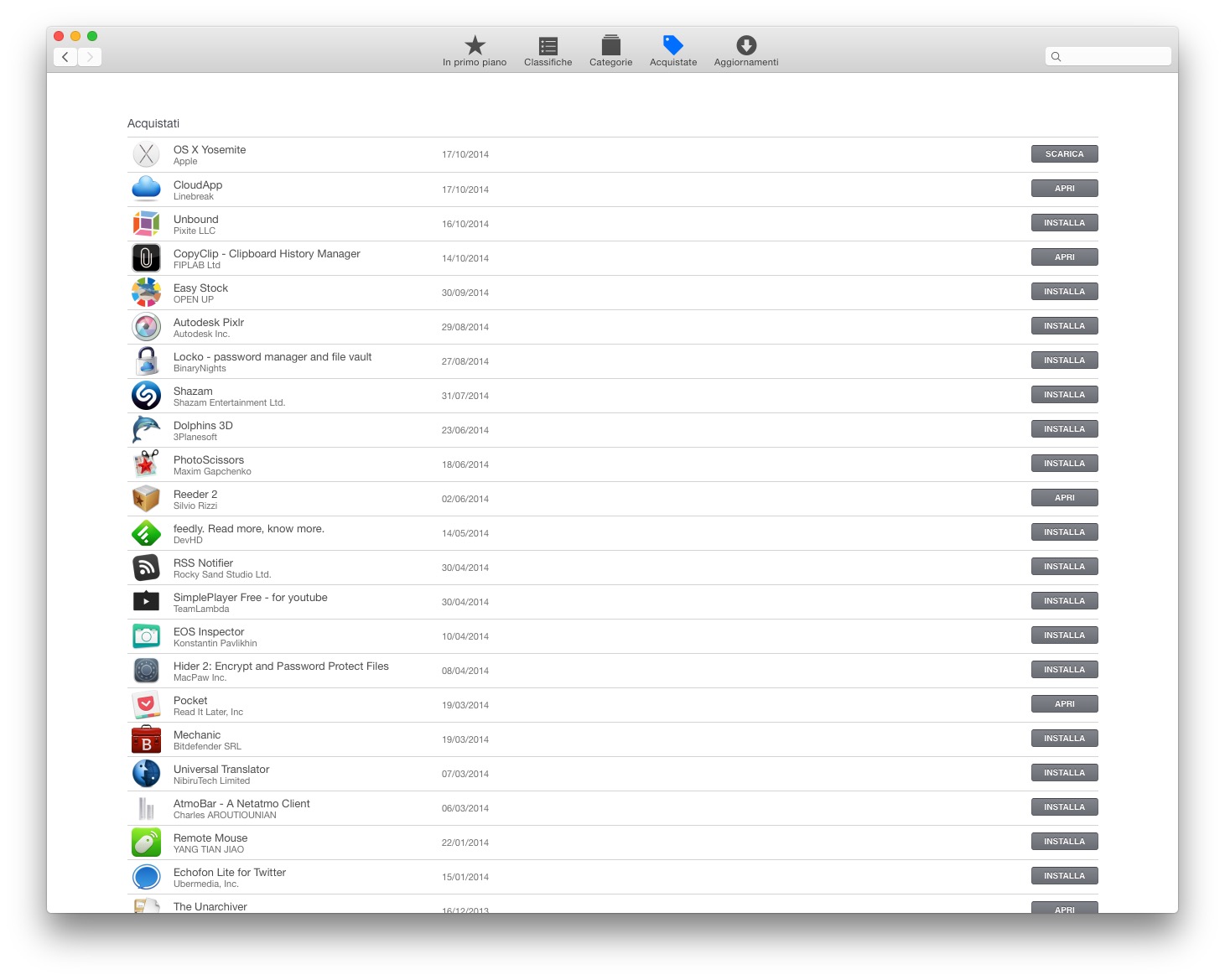Click the 17/10/2014 date for OS X Yosemite

click(x=465, y=154)
